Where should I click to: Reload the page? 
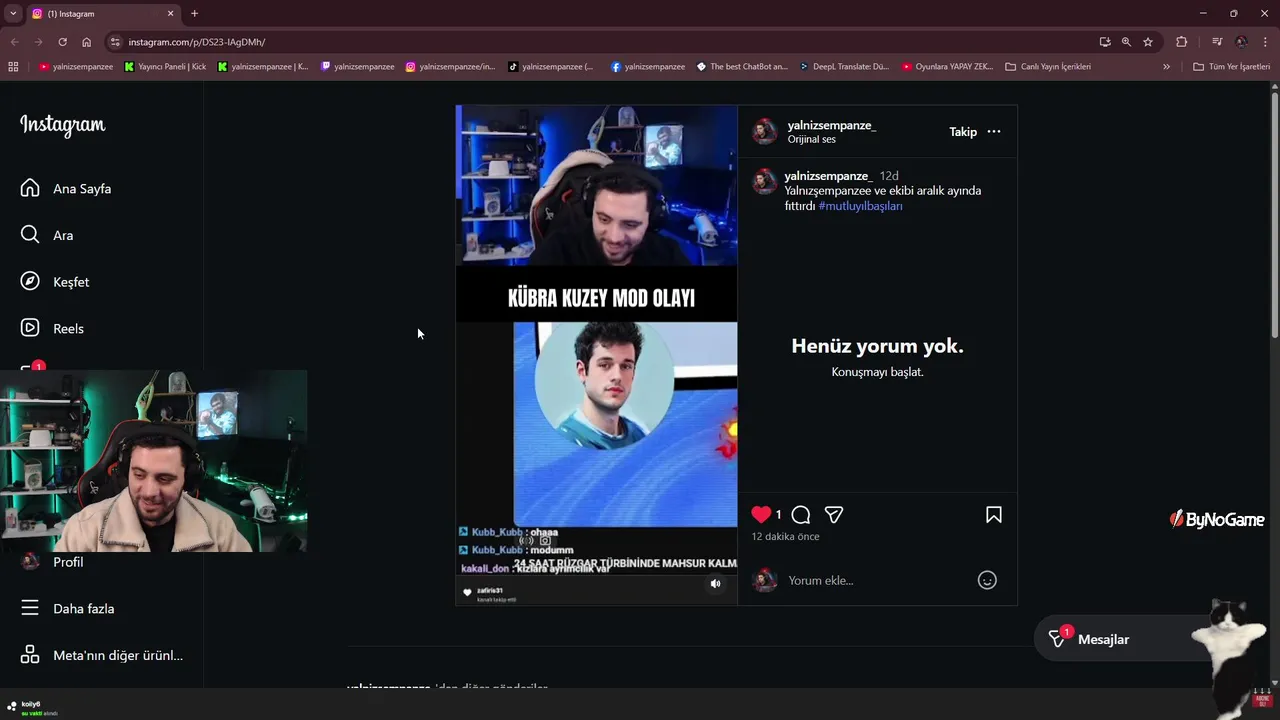pyautogui.click(x=62, y=42)
